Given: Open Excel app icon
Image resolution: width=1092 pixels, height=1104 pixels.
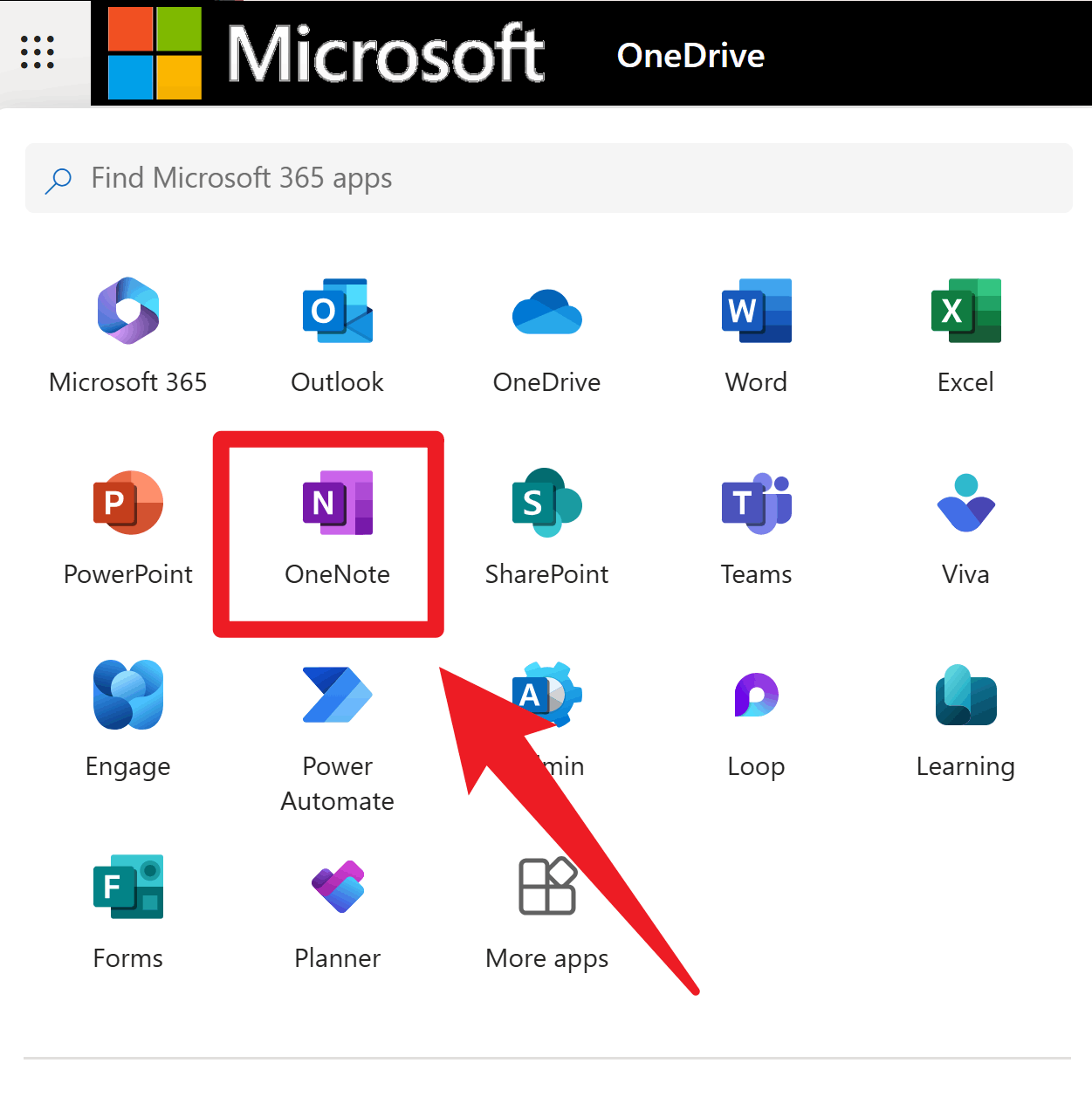Looking at the screenshot, I should click(x=966, y=311).
